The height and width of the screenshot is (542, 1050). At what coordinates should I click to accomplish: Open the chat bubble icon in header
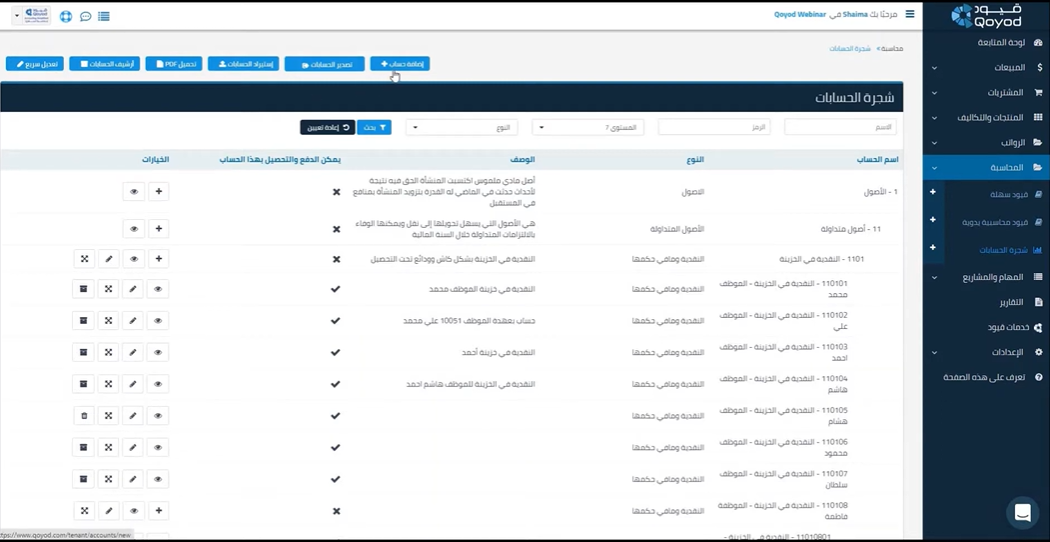[85, 16]
